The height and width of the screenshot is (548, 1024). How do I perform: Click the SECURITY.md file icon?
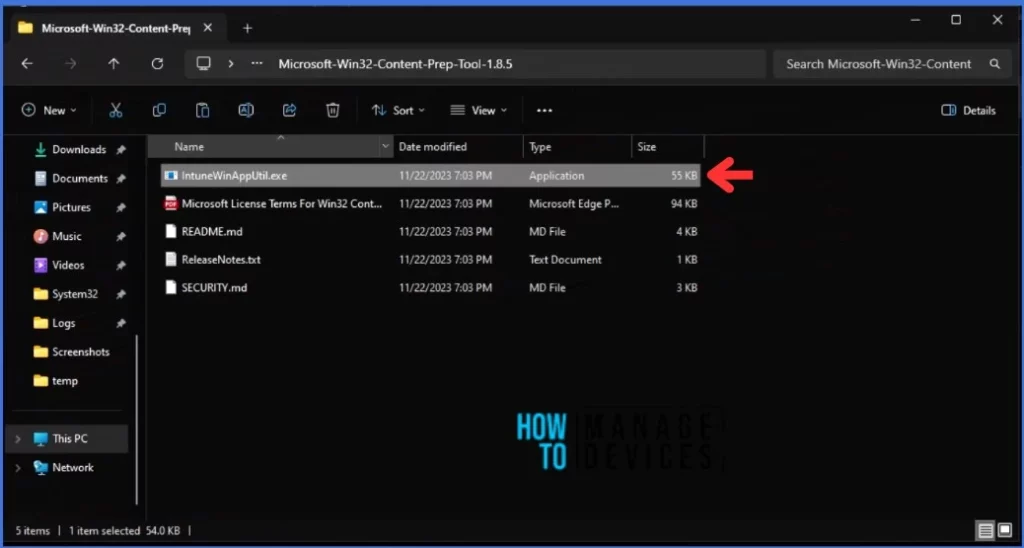click(171, 287)
